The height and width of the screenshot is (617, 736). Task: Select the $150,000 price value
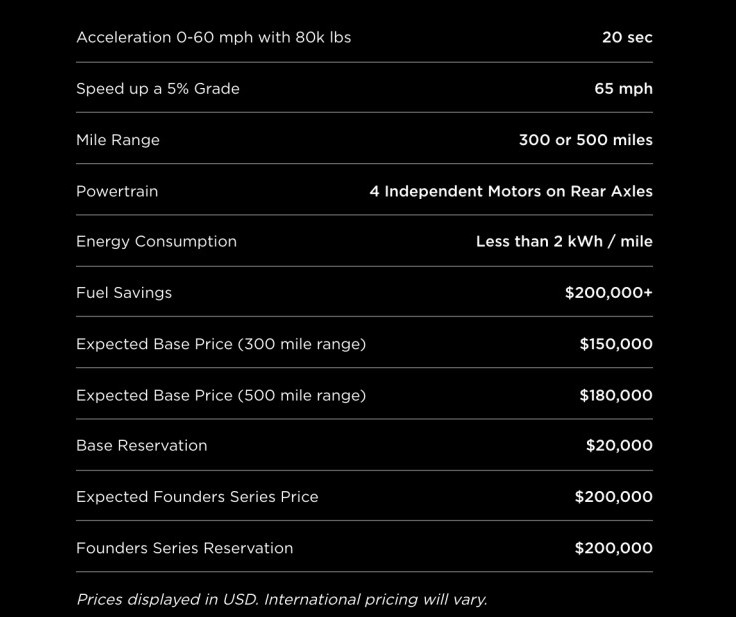(x=616, y=344)
